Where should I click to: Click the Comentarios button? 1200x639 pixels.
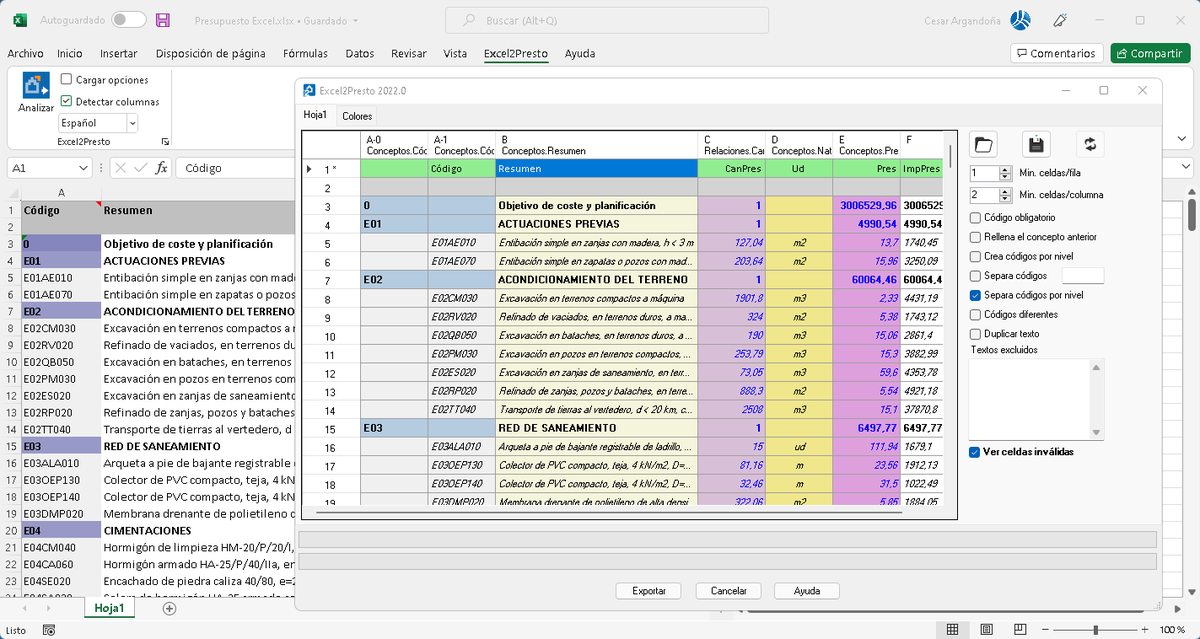point(1057,54)
